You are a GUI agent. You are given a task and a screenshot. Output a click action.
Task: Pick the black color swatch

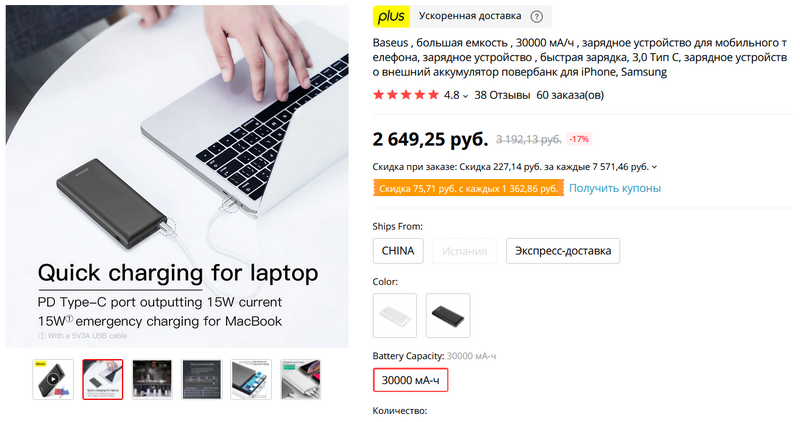coord(448,315)
